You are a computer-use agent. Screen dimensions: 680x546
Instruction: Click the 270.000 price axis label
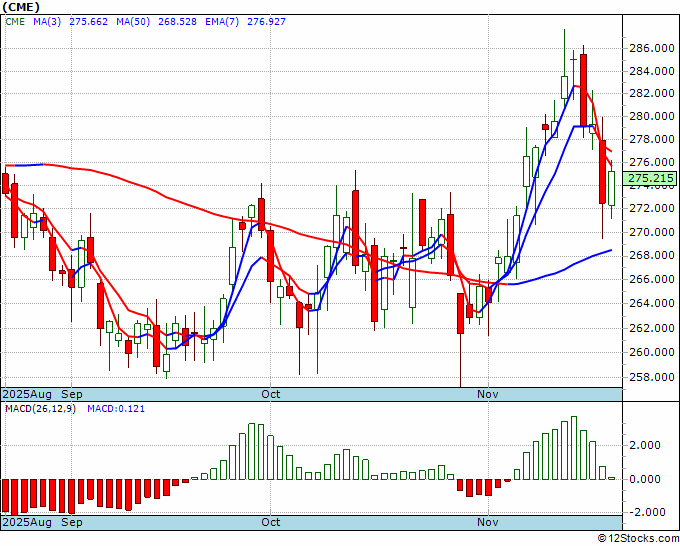(651, 232)
